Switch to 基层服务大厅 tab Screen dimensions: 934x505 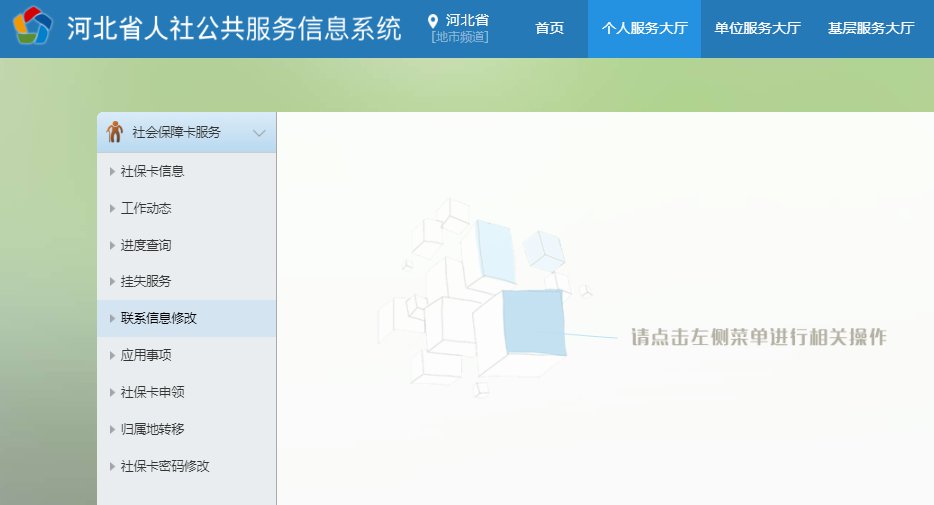870,28
